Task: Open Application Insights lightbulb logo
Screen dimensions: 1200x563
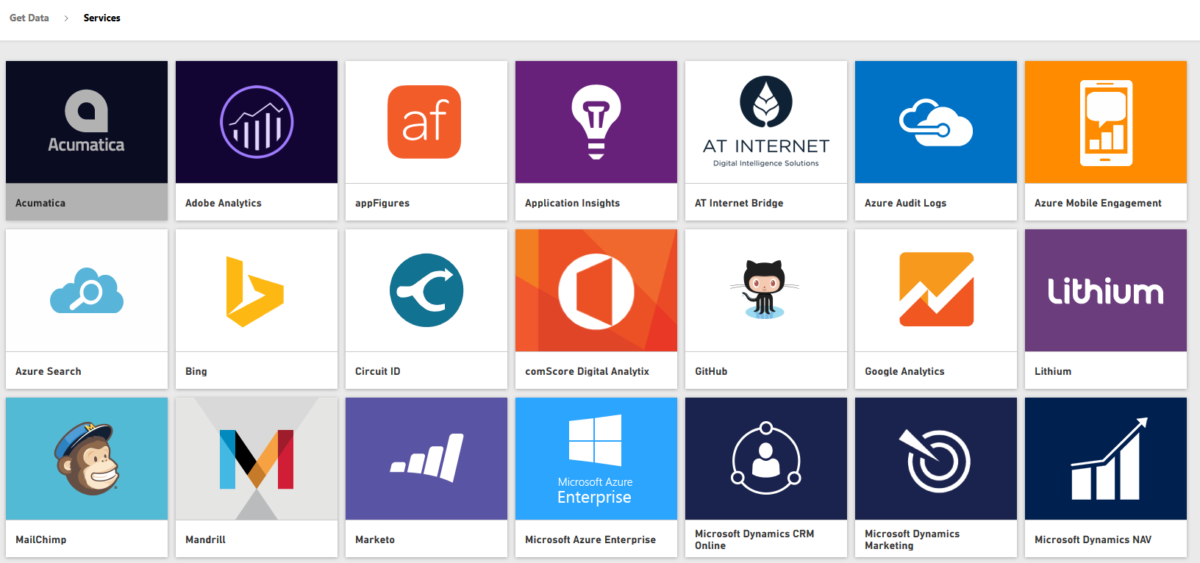Action: click(x=597, y=122)
